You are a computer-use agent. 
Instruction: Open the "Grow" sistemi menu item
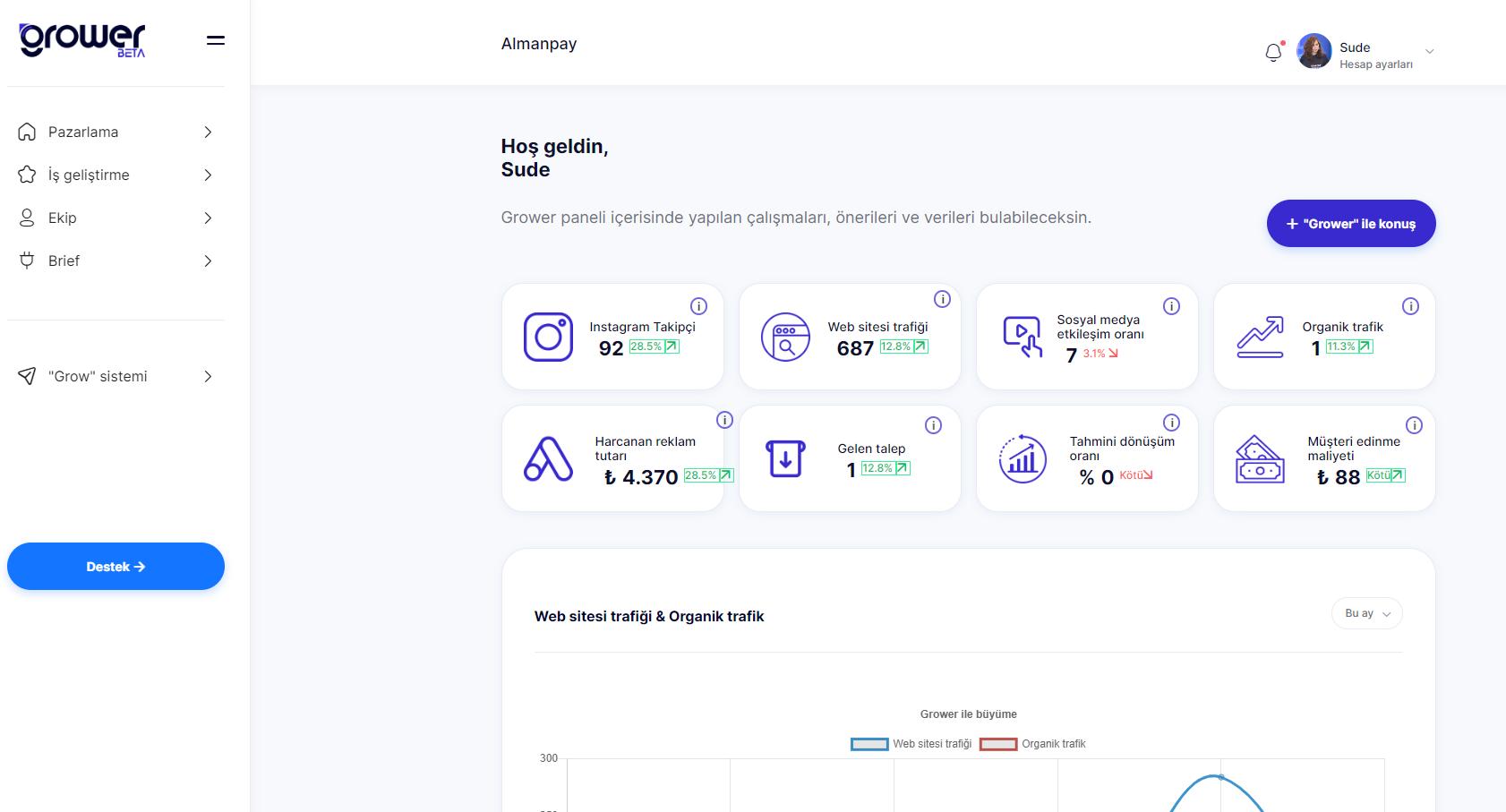click(x=116, y=376)
